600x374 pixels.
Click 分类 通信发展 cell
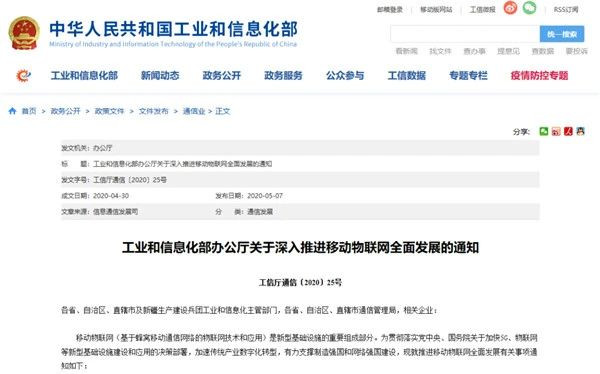coord(244,211)
